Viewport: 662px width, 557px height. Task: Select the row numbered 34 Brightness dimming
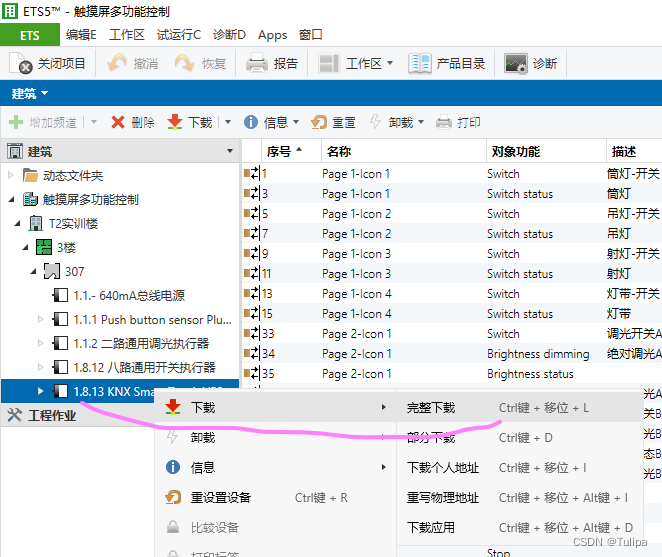(x=452, y=353)
